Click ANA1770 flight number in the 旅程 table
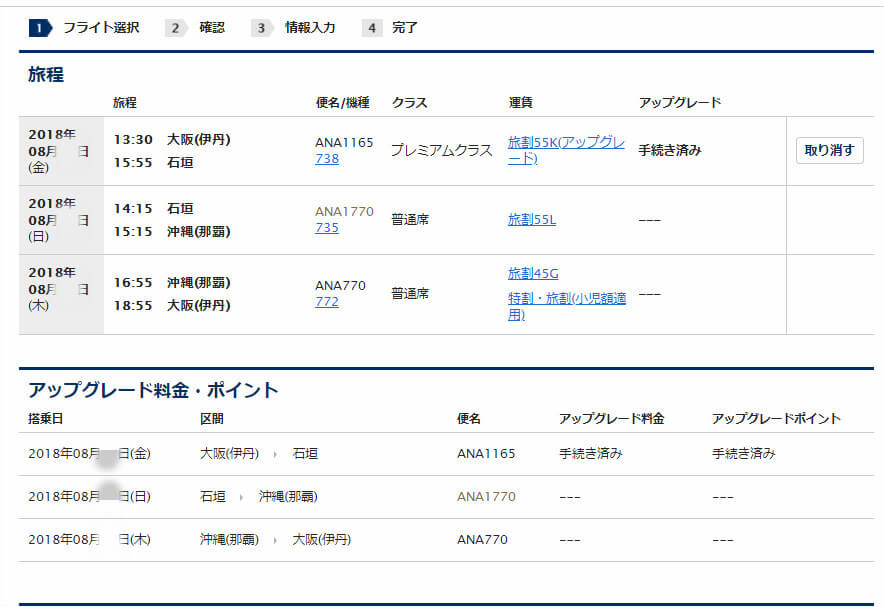The height and width of the screenshot is (607, 884). [x=344, y=211]
